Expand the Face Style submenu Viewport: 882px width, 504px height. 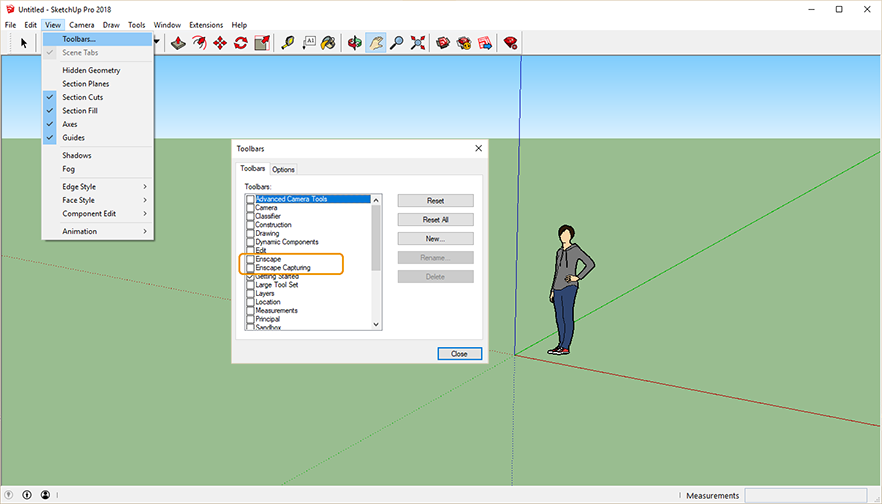pos(98,200)
